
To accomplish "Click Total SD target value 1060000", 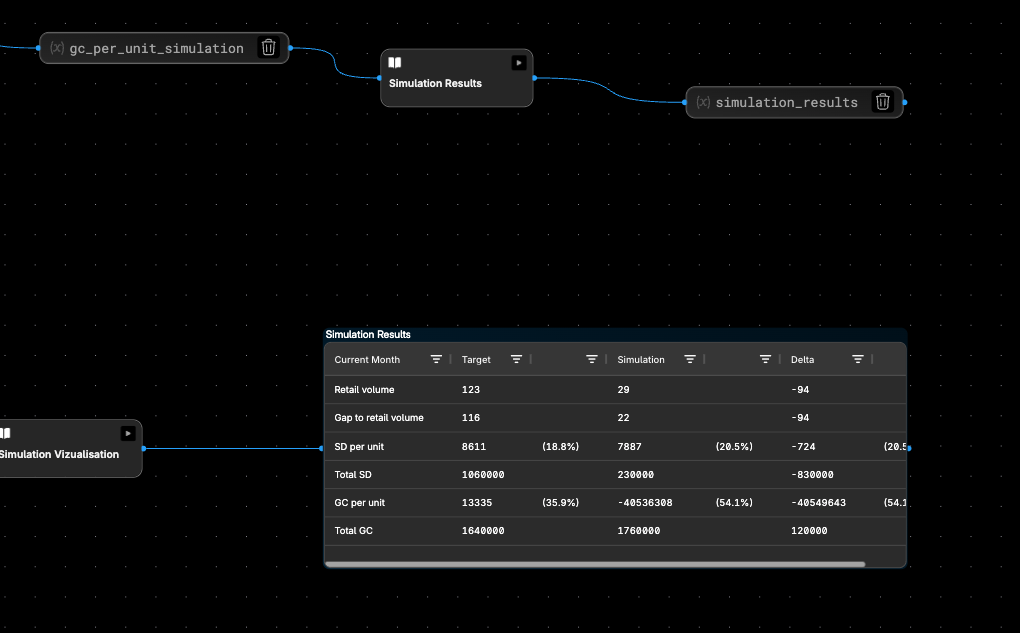I will (483, 475).
